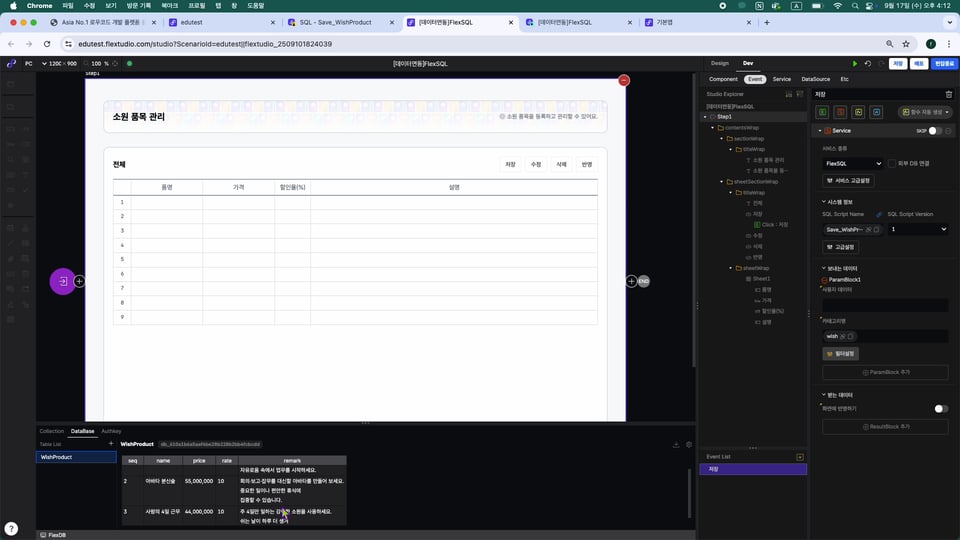Select the 저장 event in Event List
Viewport: 960px width, 540px height.
pyautogui.click(x=753, y=469)
